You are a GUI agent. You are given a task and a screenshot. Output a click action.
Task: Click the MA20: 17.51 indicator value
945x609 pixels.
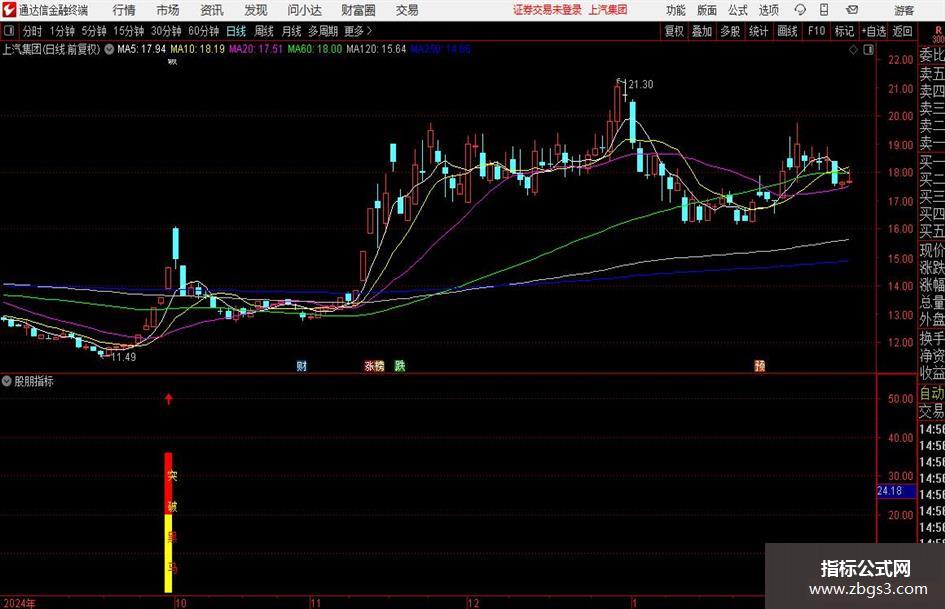256,49
